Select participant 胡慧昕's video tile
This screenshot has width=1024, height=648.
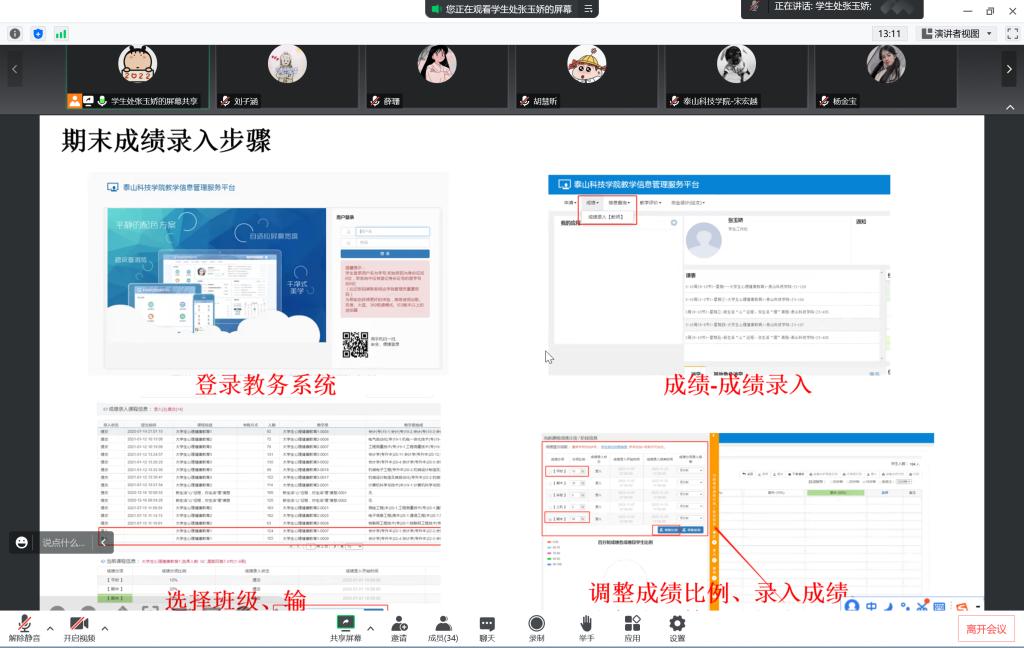click(586, 76)
